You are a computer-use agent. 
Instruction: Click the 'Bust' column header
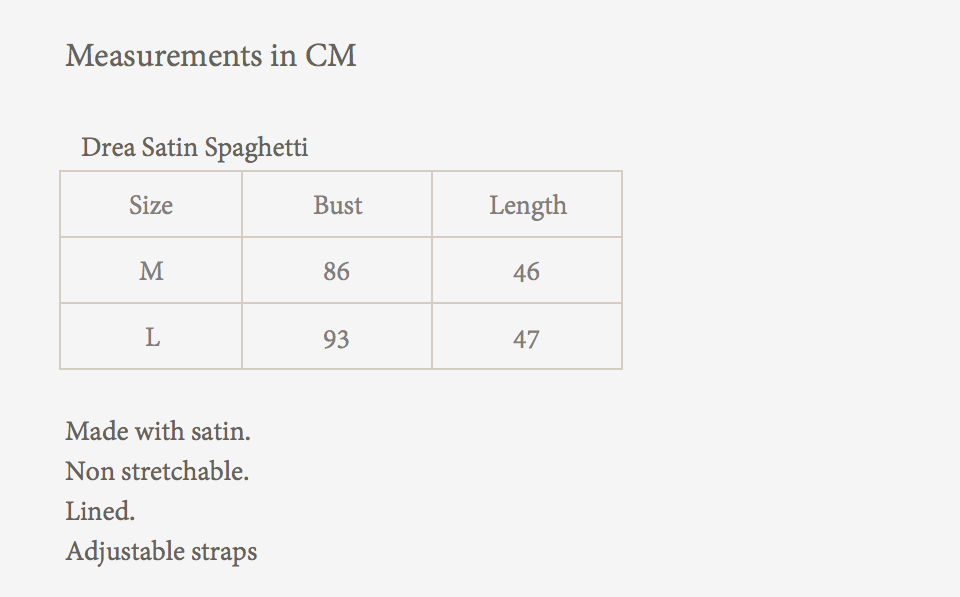point(337,205)
